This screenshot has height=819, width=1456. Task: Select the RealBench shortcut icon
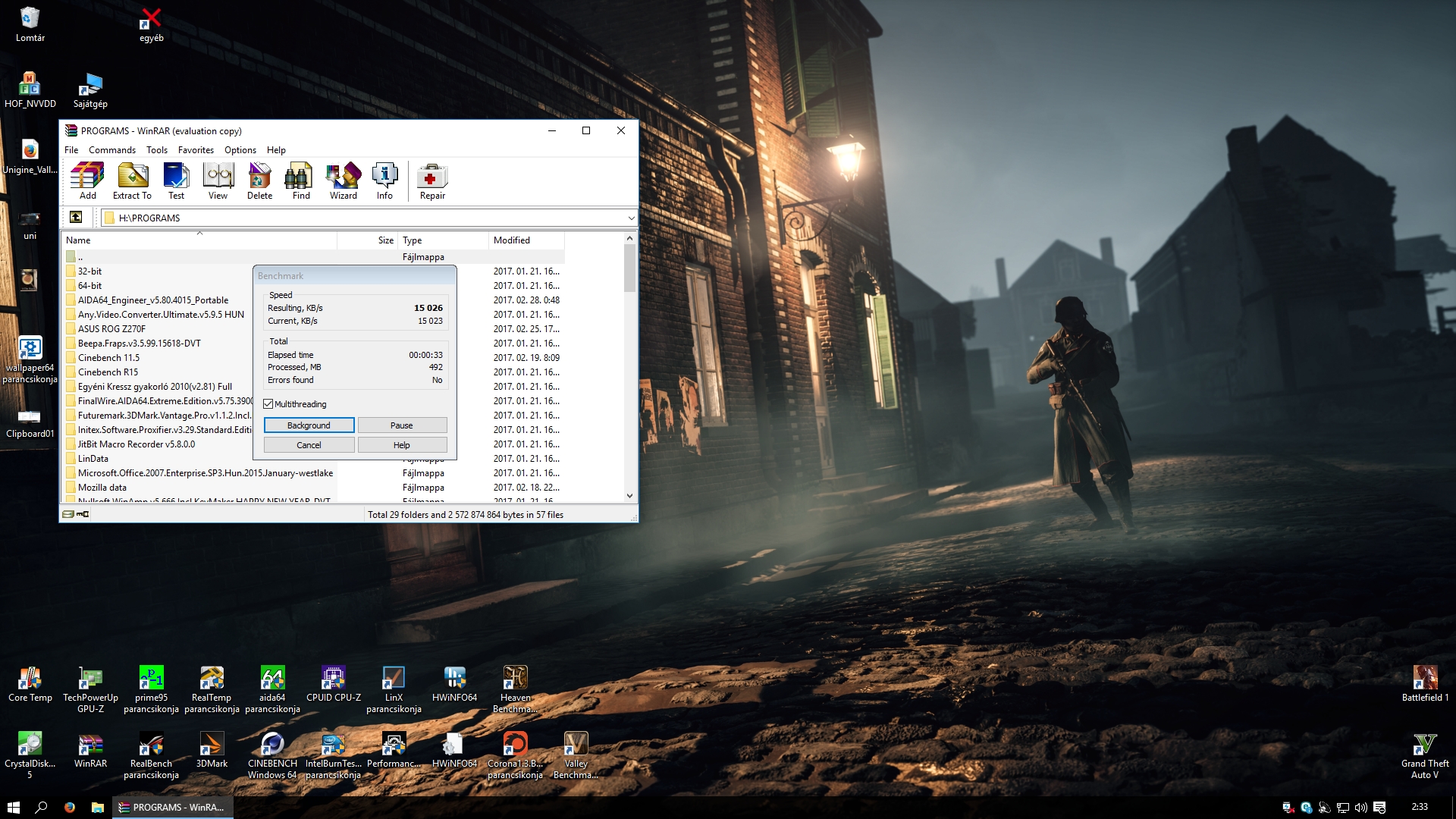coord(151,755)
